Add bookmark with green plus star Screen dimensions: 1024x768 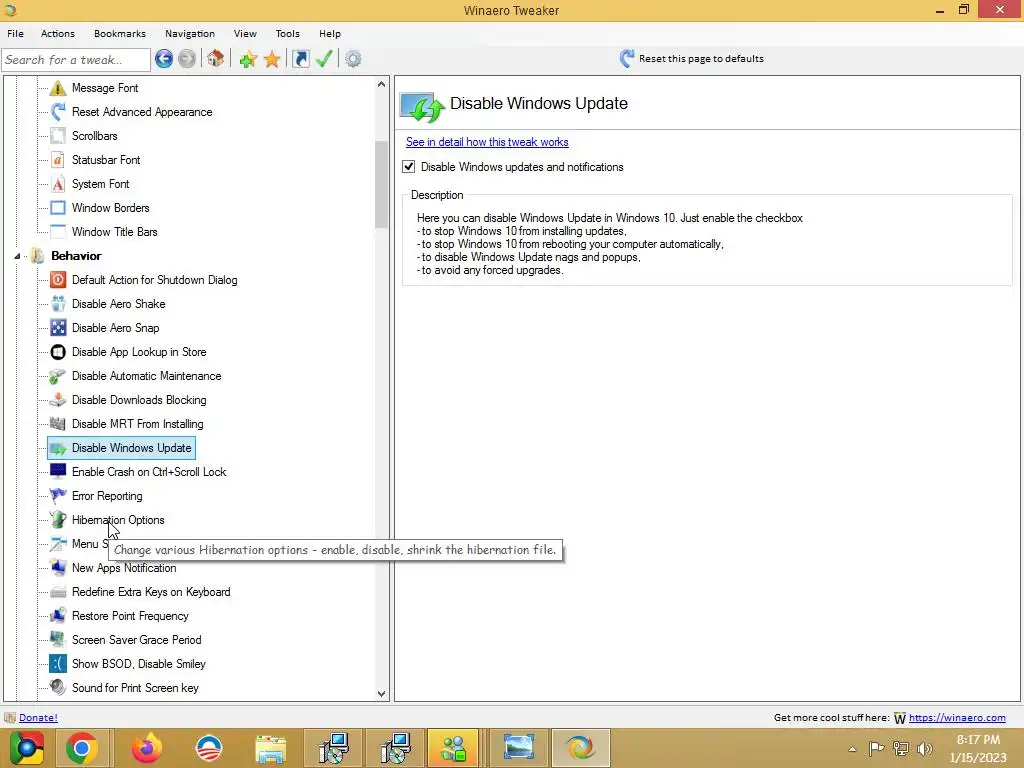pyautogui.click(x=248, y=59)
